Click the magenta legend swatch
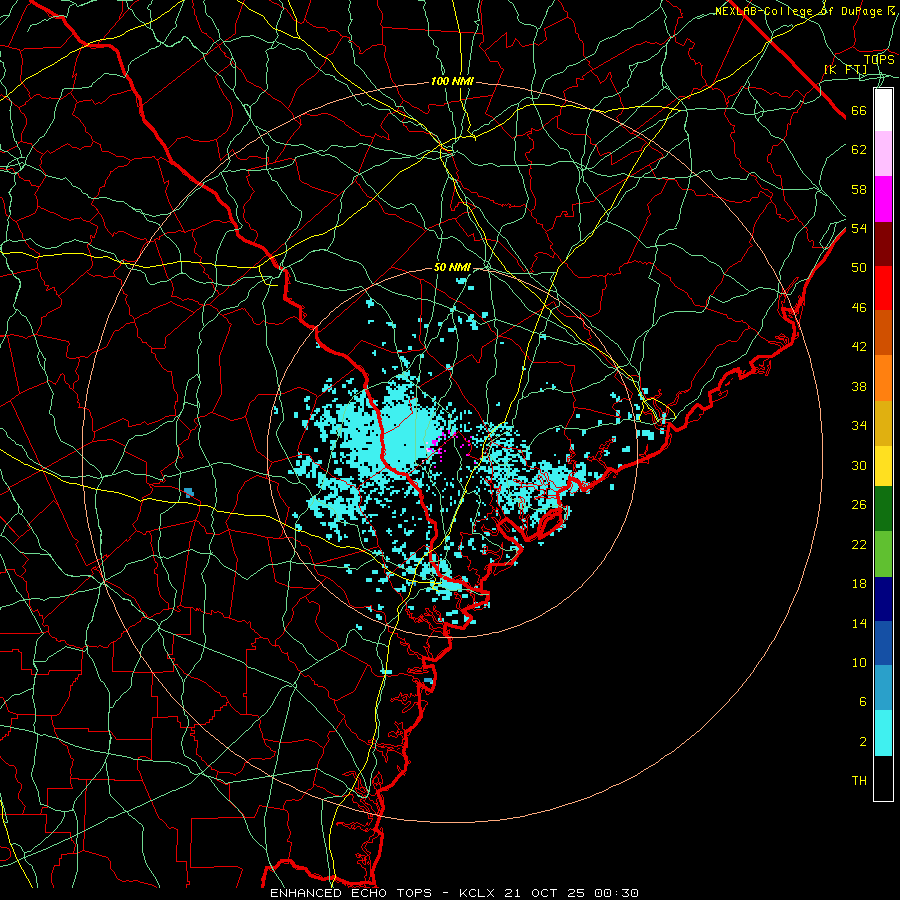The width and height of the screenshot is (900, 900). [x=883, y=199]
